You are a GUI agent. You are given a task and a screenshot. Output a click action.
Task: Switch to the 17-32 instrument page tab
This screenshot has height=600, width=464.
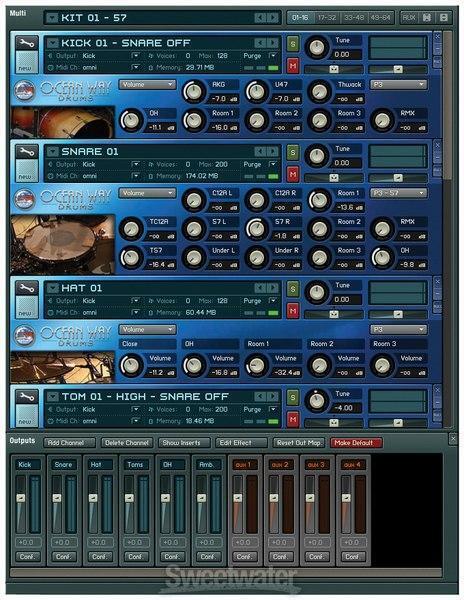[327, 18]
